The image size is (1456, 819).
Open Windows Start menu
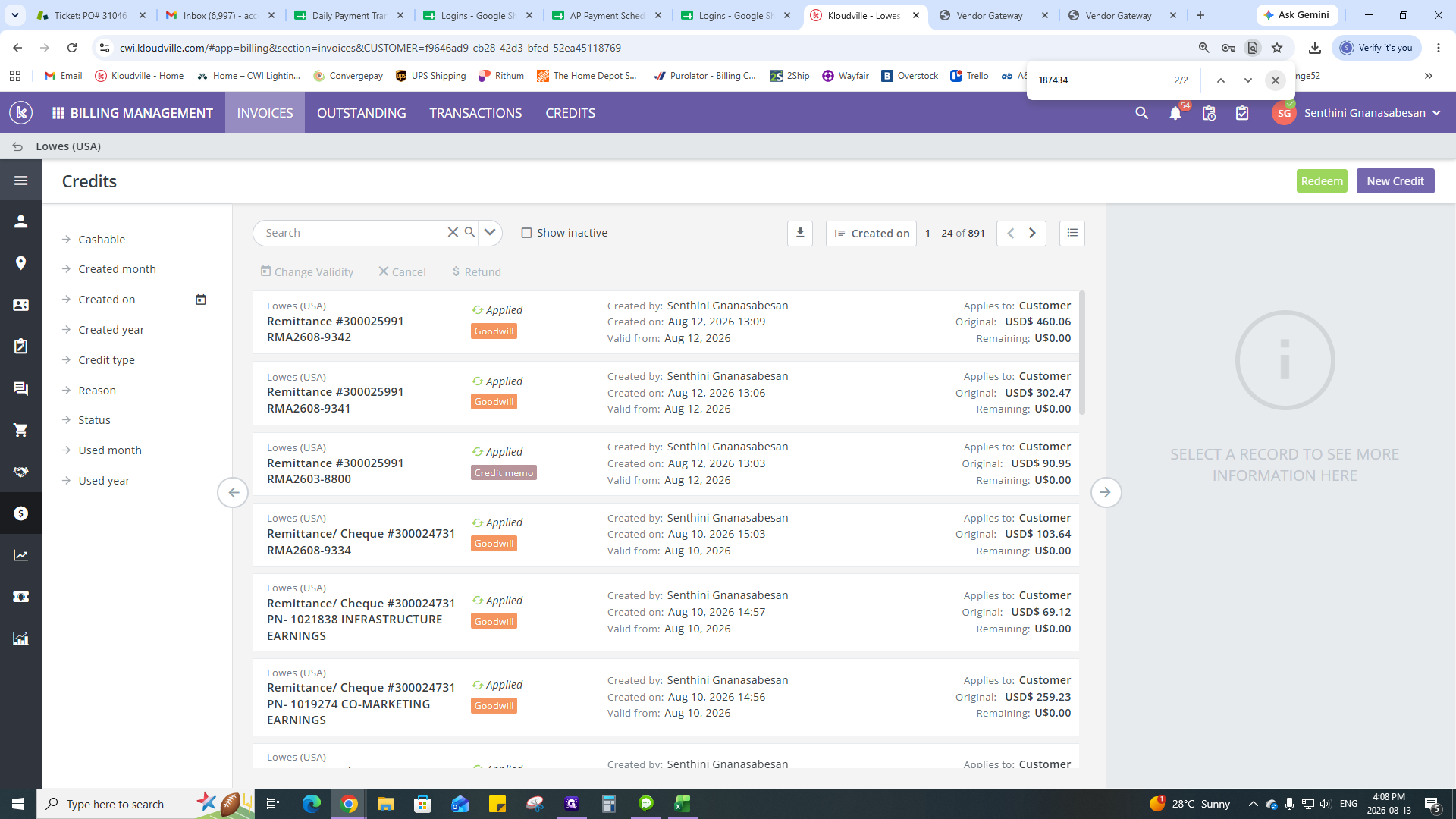click(x=18, y=804)
